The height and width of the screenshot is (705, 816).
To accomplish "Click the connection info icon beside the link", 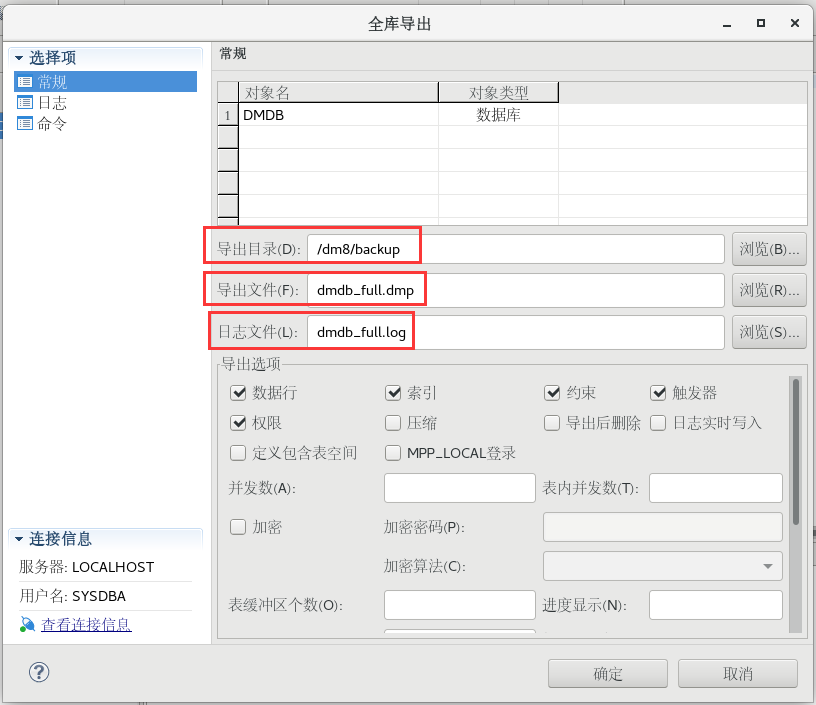I will tap(27, 624).
